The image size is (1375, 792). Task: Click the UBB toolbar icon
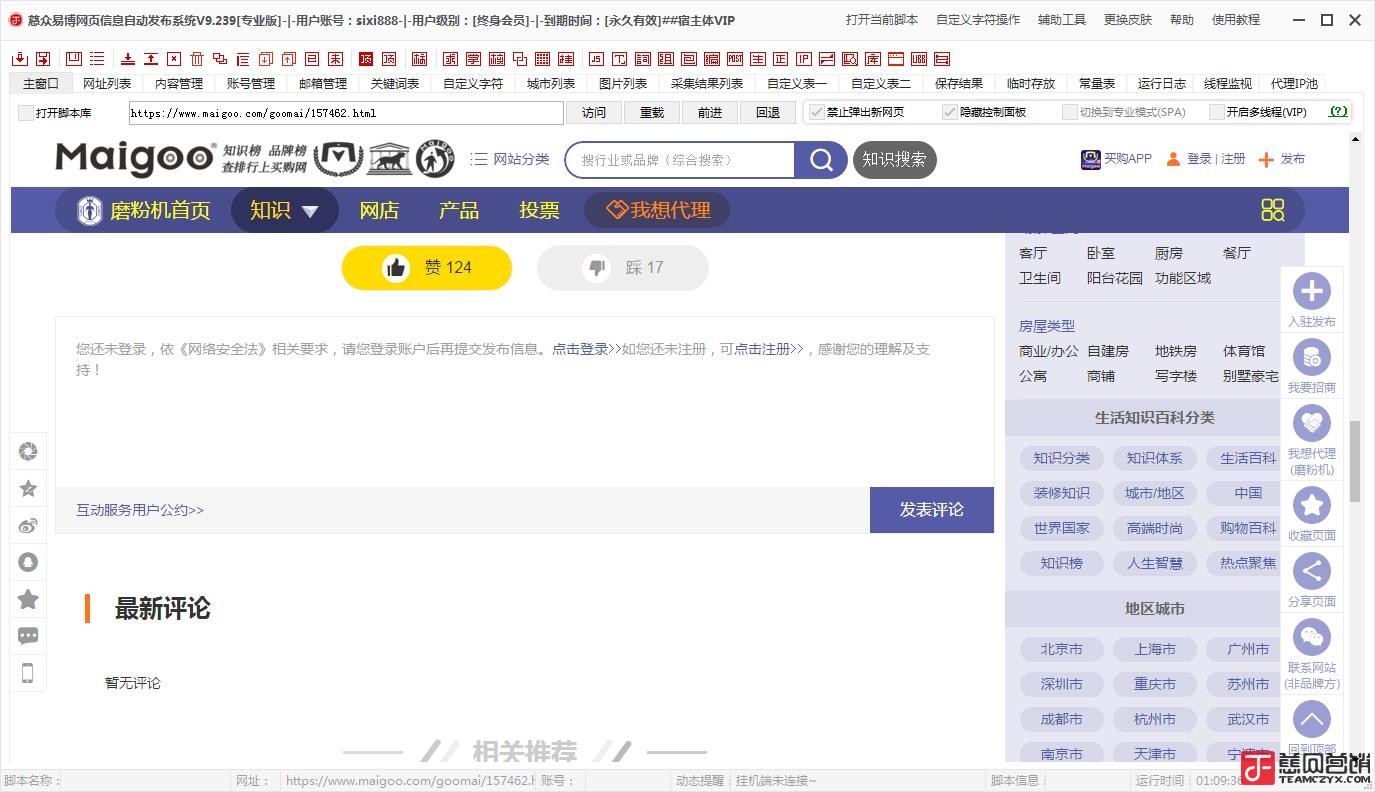919,59
